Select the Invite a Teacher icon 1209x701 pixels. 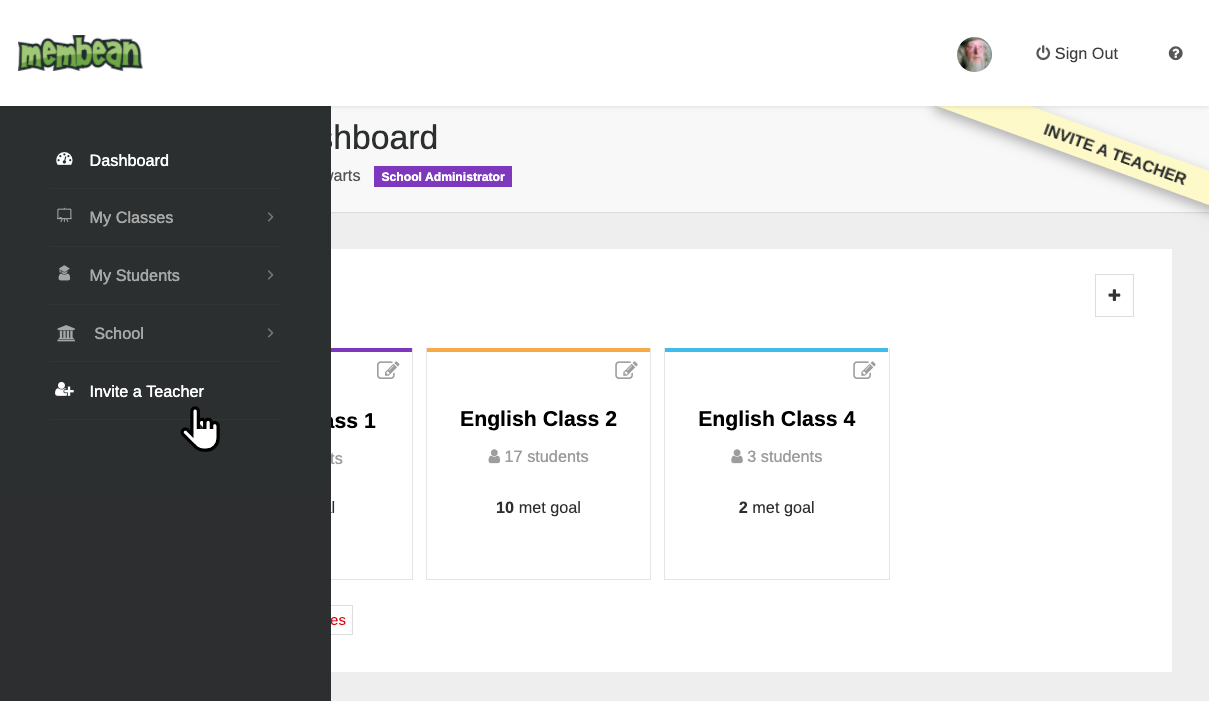[64, 391]
